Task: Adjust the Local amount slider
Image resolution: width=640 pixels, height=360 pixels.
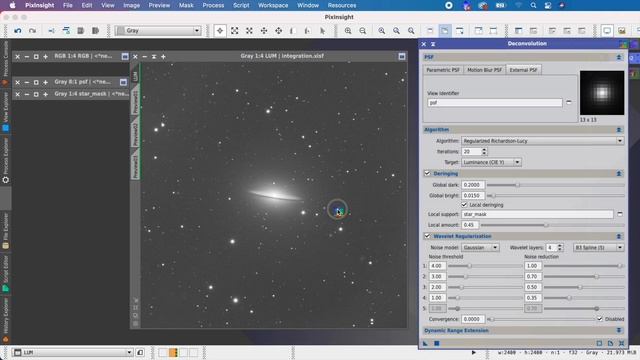Action: click(x=553, y=225)
